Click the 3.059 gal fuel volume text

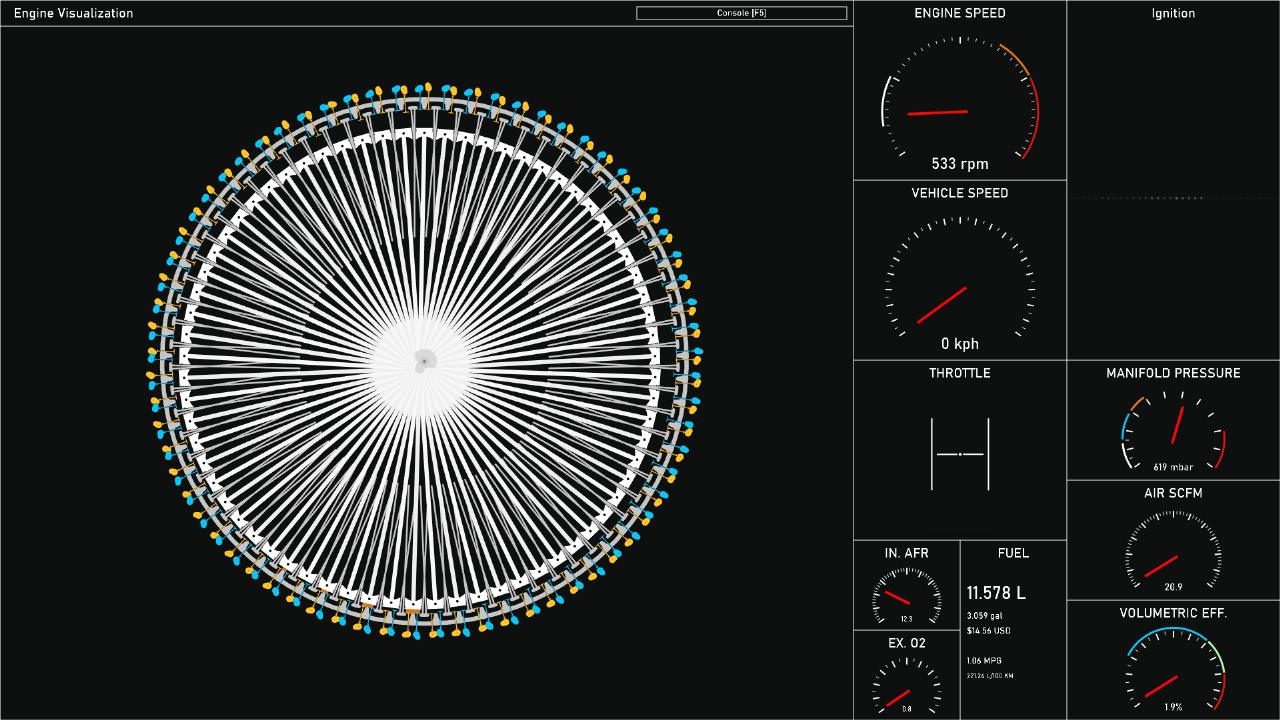[x=985, y=616]
